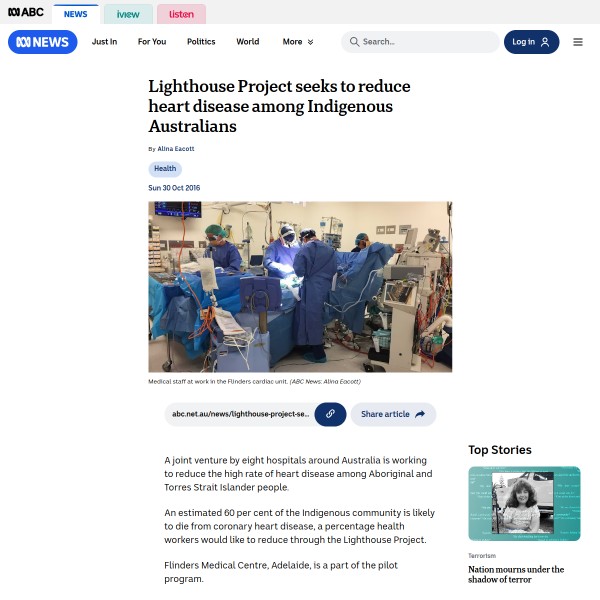
Task: Open the Top Stories thumbnail image
Action: pyautogui.click(x=524, y=504)
